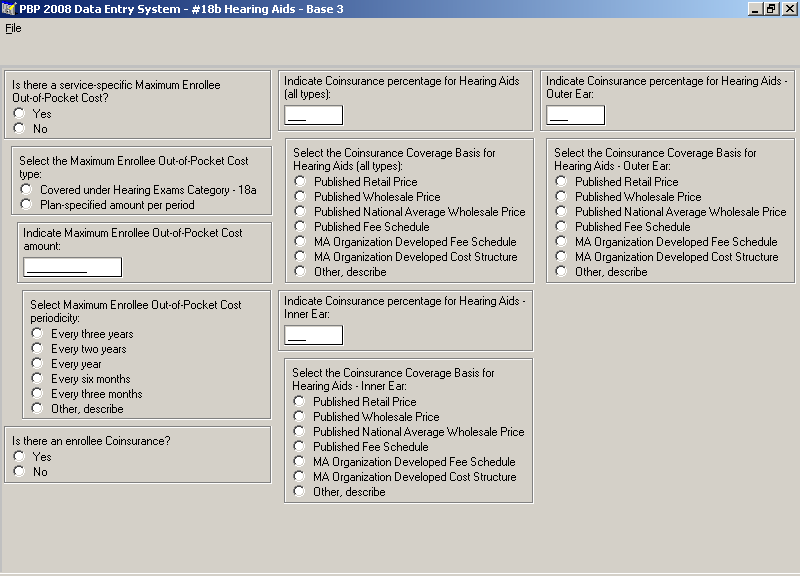Click the application icon in the title bar

9,9
